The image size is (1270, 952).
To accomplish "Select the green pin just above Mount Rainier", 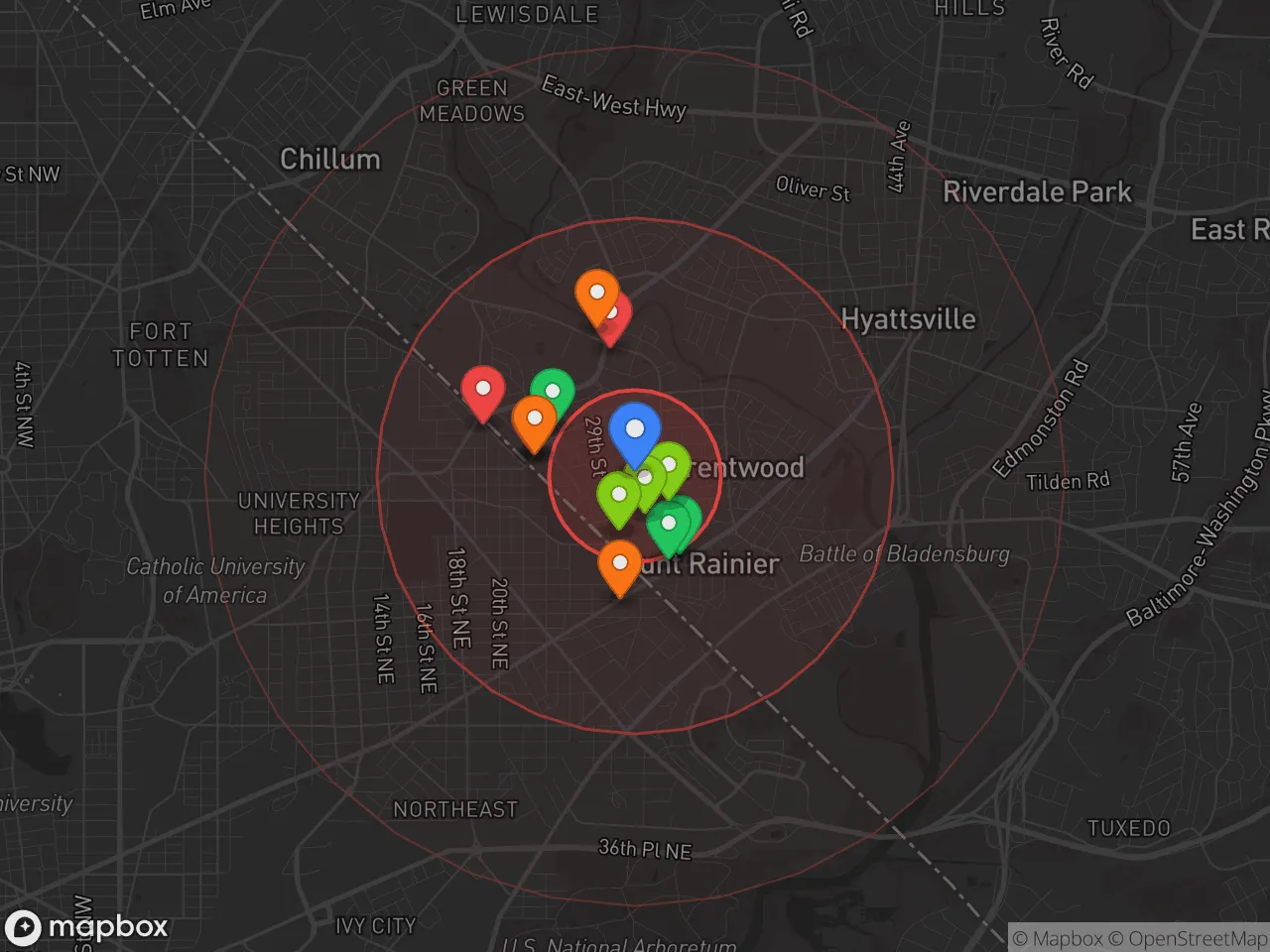I will 669,525.
